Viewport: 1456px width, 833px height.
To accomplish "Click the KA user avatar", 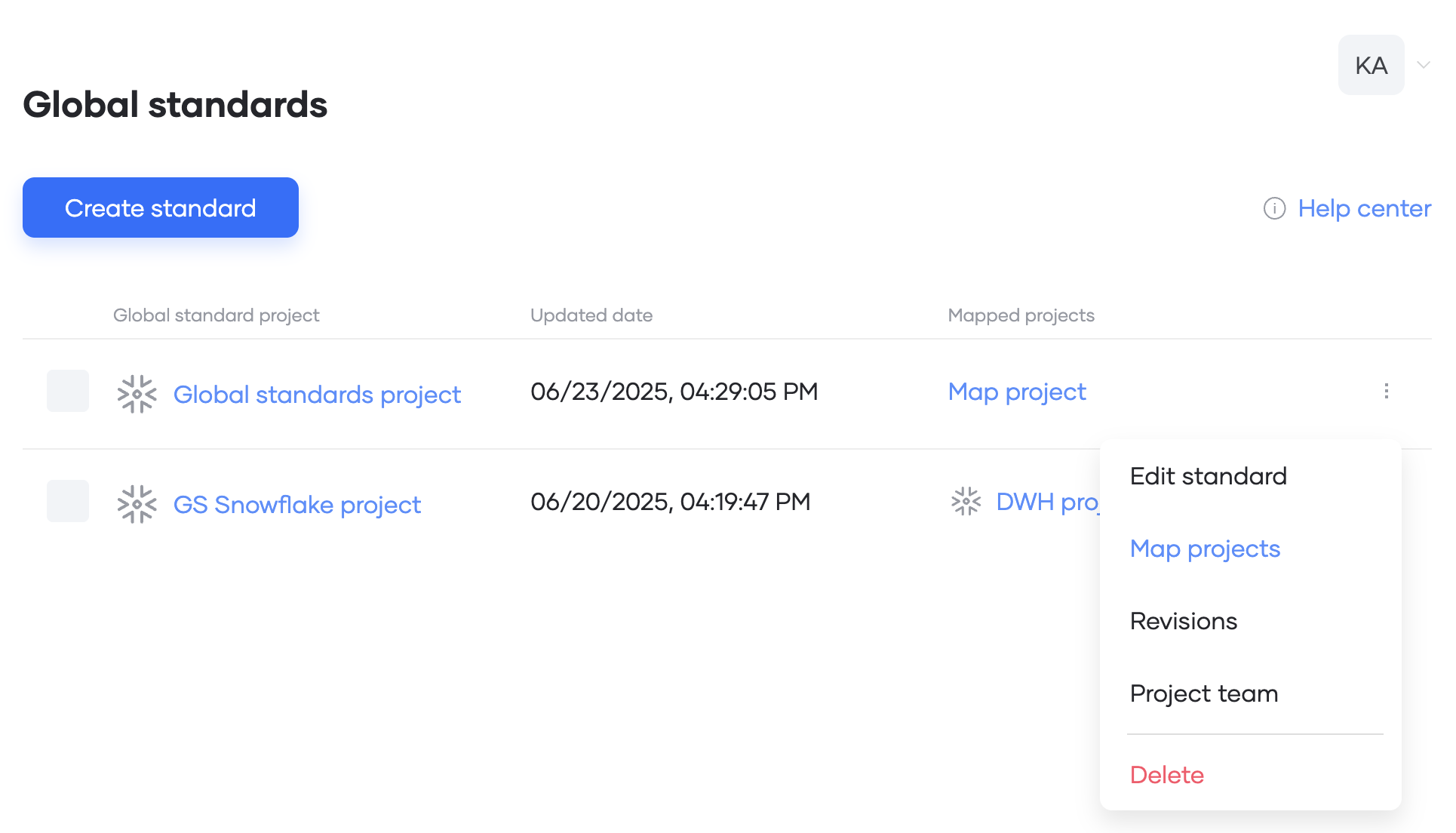I will click(1371, 65).
